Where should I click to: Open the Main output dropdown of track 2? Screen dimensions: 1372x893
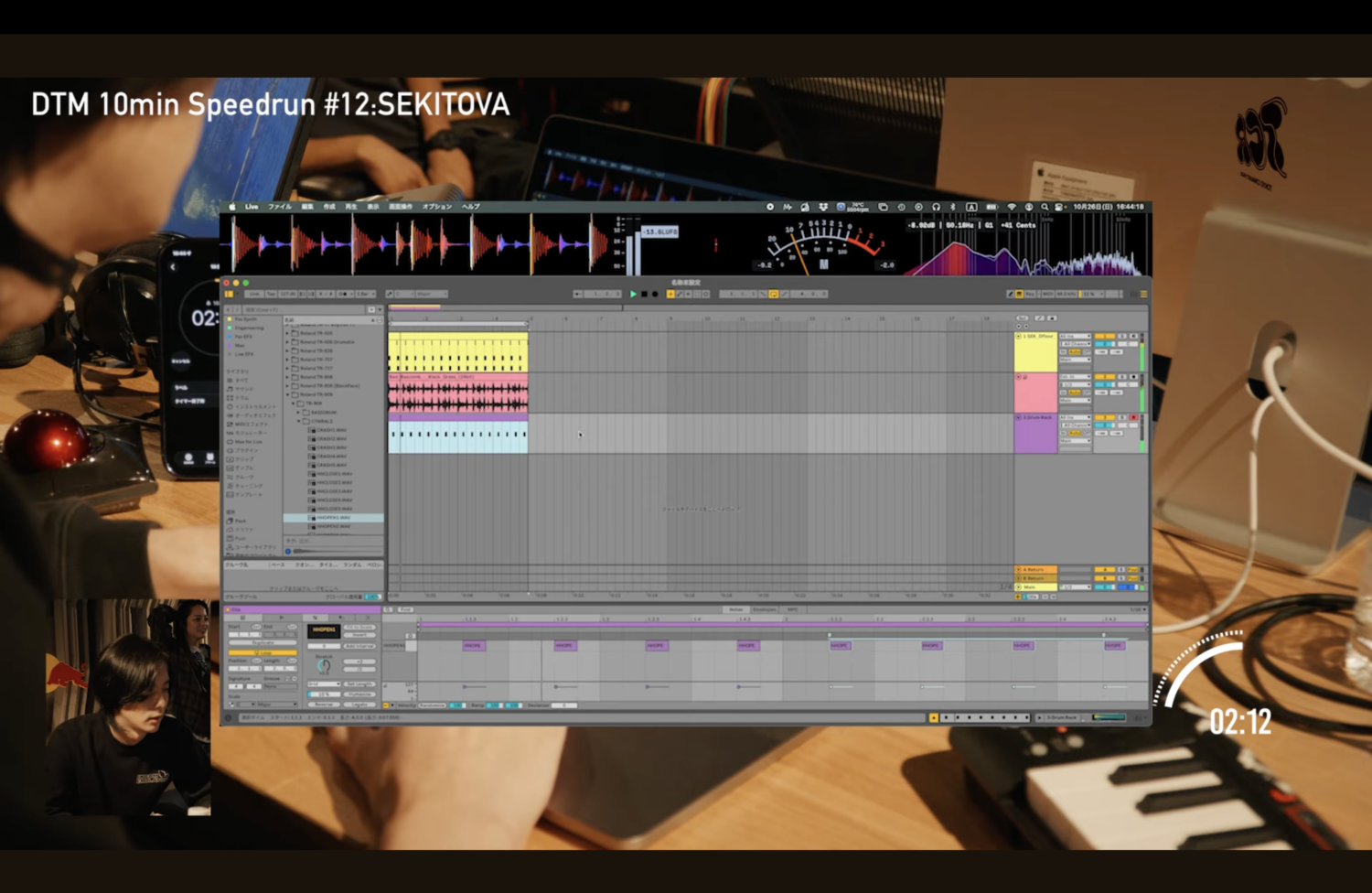tap(1075, 401)
